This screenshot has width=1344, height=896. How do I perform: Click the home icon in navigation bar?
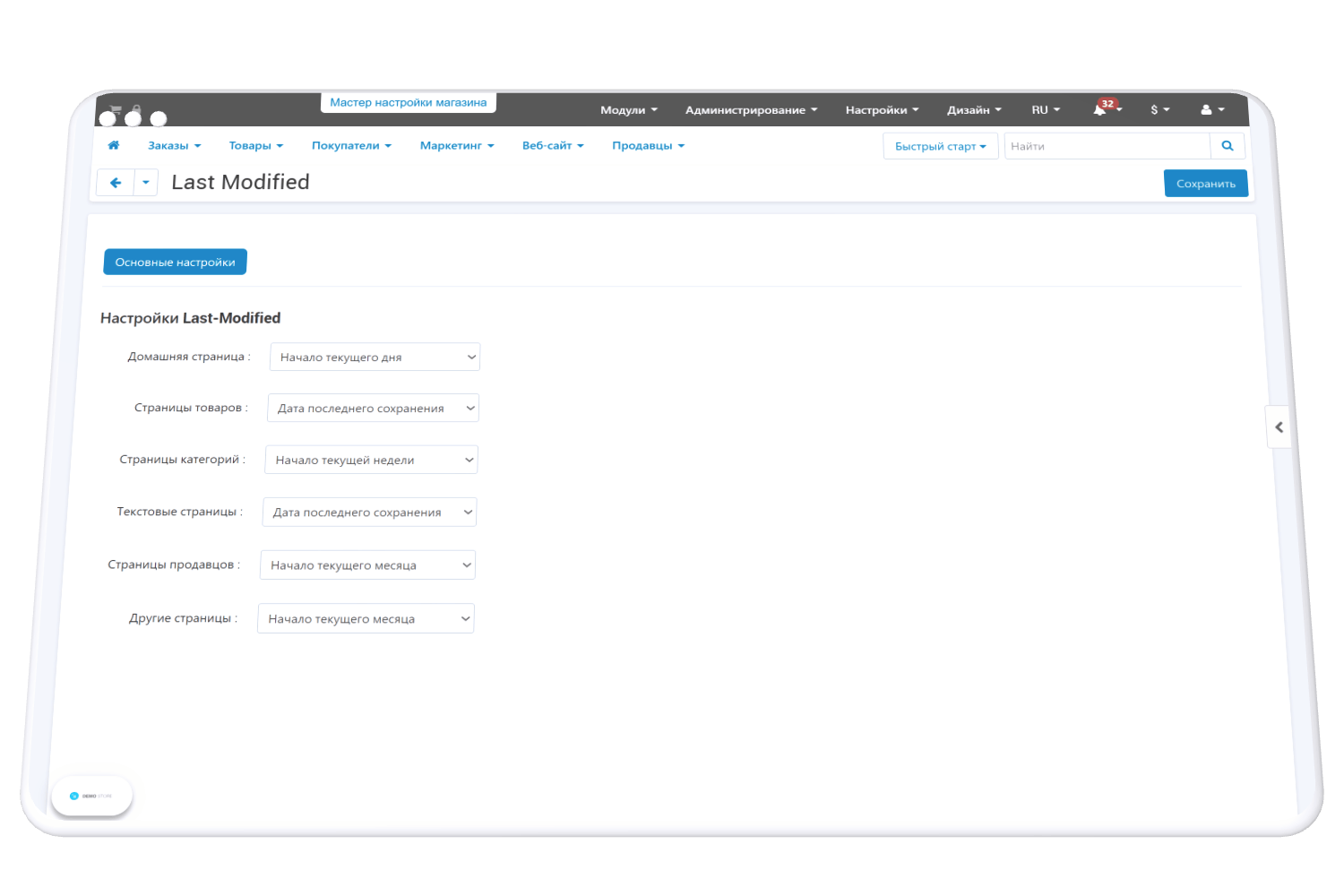click(114, 145)
